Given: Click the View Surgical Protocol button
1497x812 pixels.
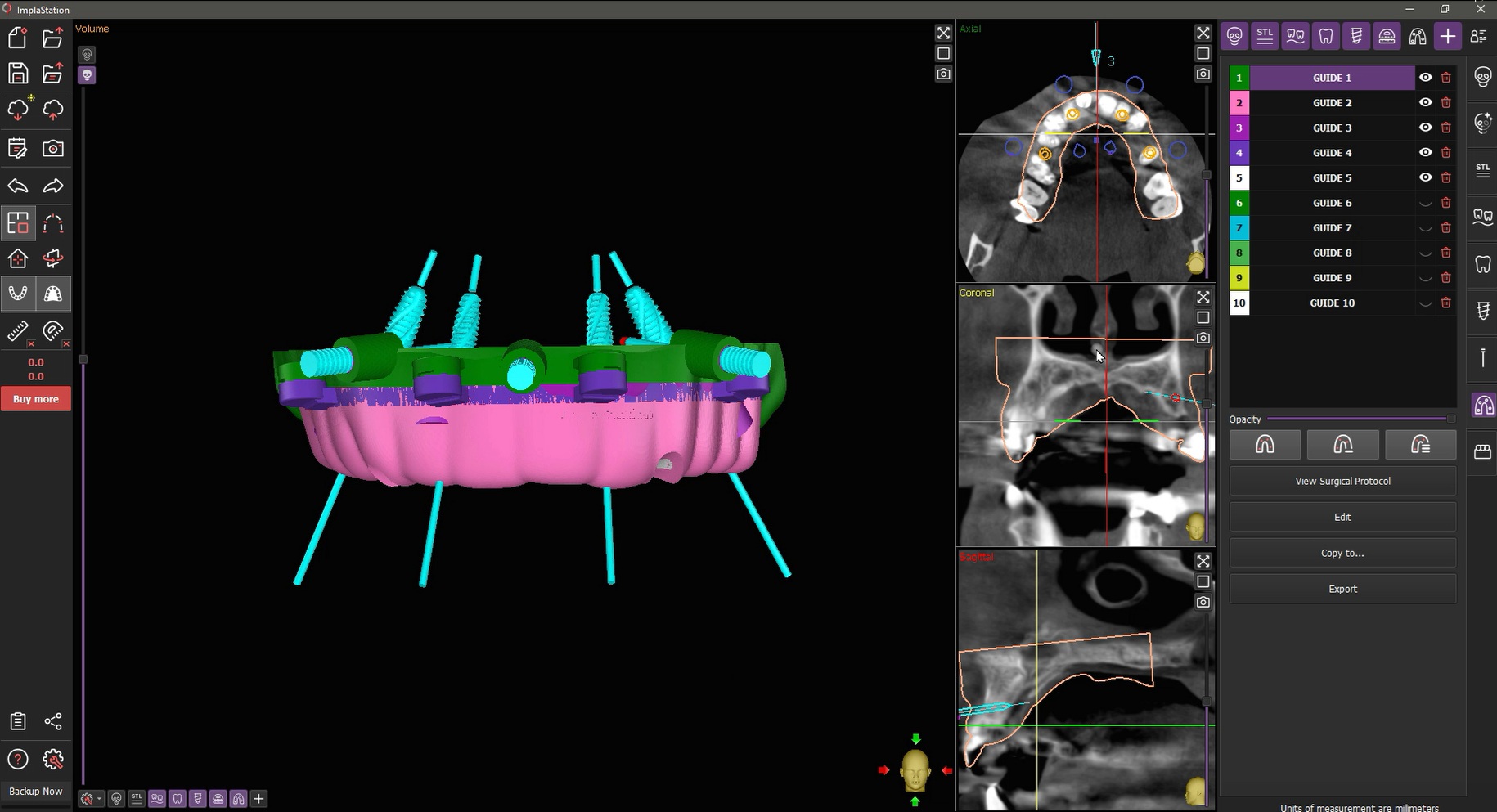Looking at the screenshot, I should click(x=1342, y=481).
